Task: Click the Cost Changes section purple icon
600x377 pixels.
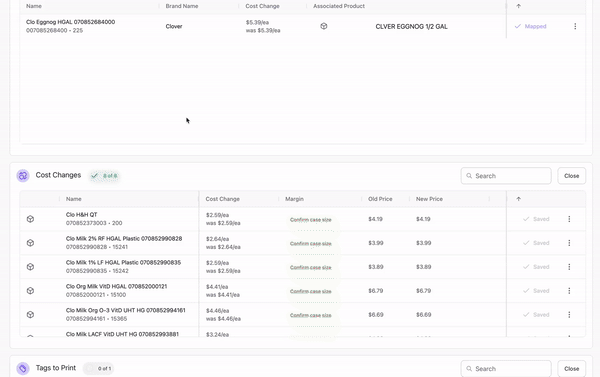Action: (x=23, y=176)
